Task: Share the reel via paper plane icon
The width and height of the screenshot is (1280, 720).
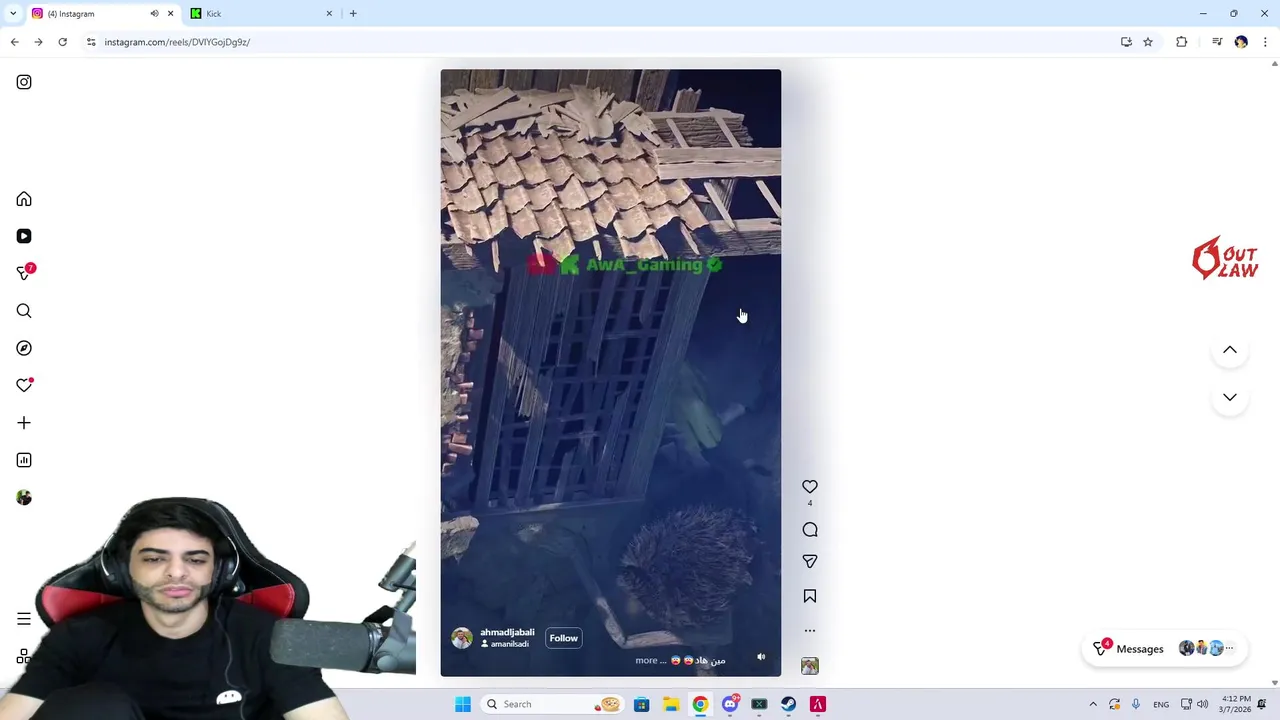Action: [x=810, y=562]
